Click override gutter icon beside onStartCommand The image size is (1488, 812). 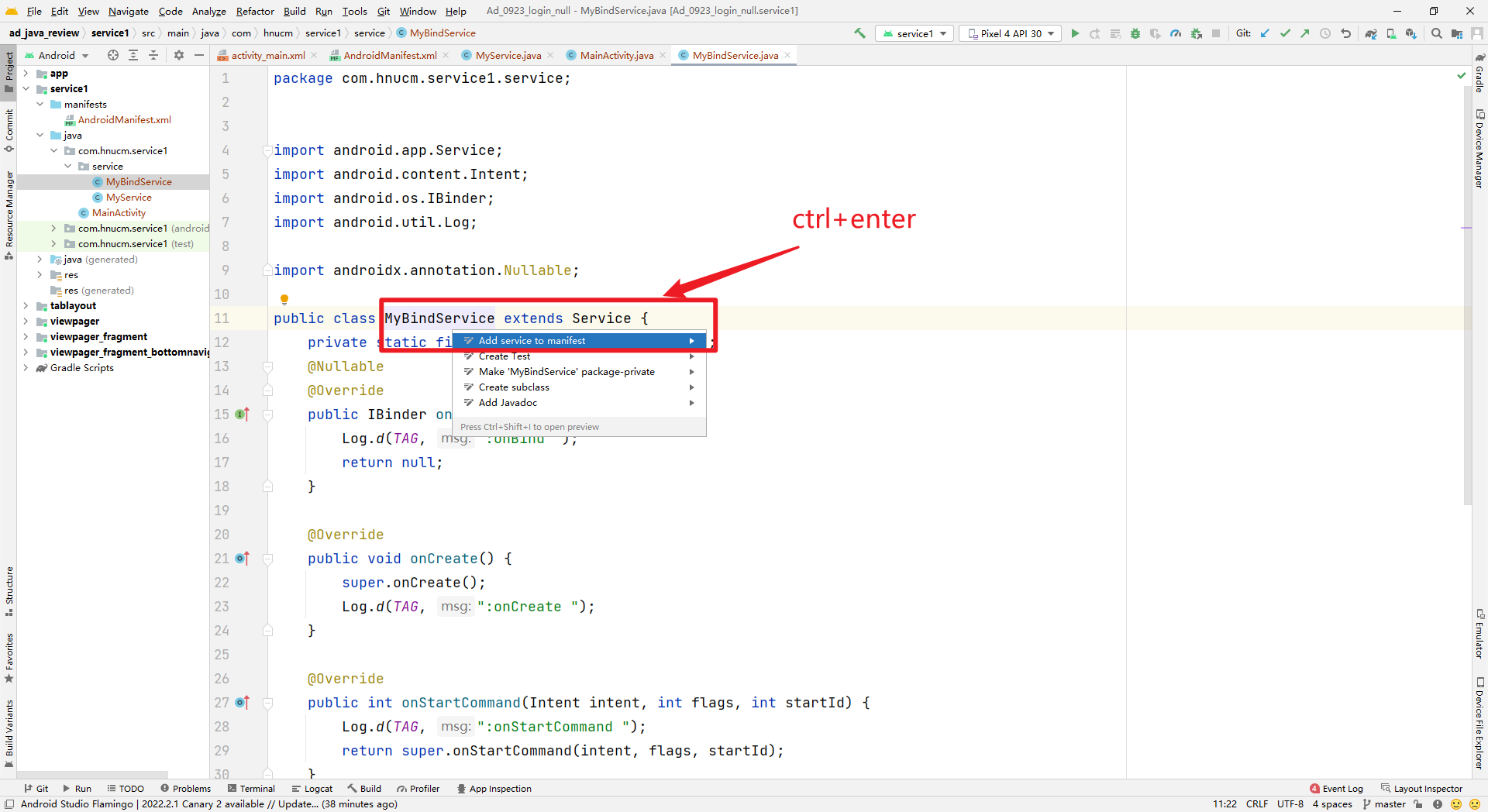242,703
